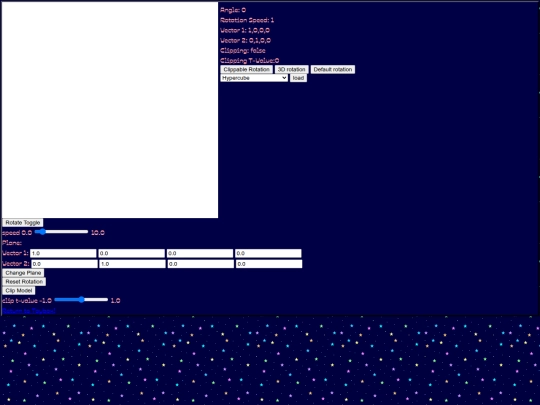Edit Vector 2 first component field
540x405 pixels.
pyautogui.click(x=64, y=264)
